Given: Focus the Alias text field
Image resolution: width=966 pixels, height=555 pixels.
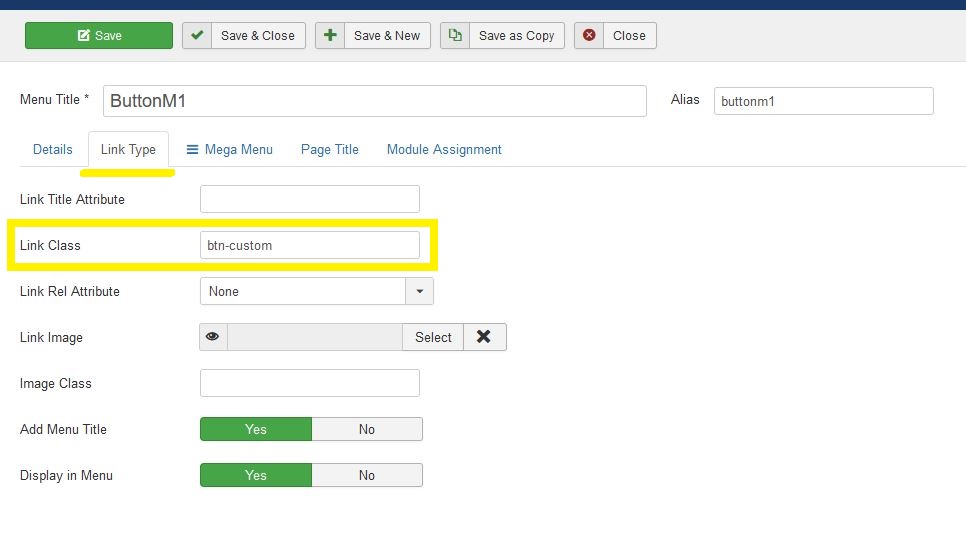Looking at the screenshot, I should (x=823, y=101).
